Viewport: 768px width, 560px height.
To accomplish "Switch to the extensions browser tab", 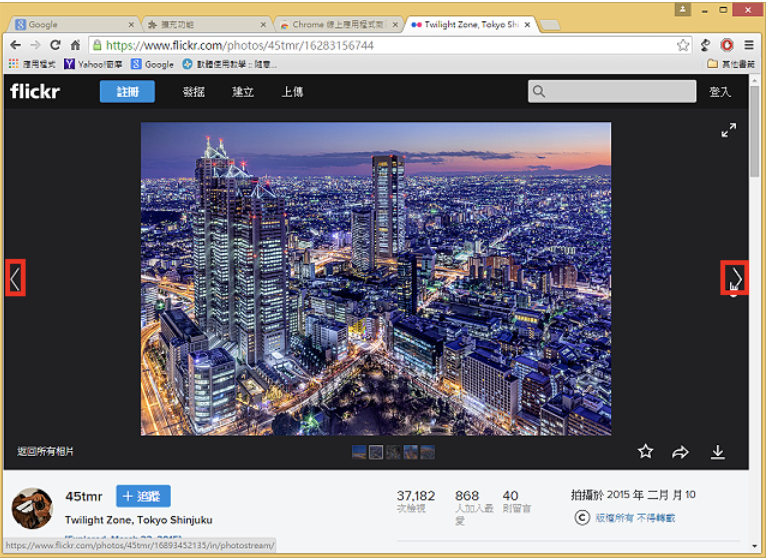I will pos(206,24).
